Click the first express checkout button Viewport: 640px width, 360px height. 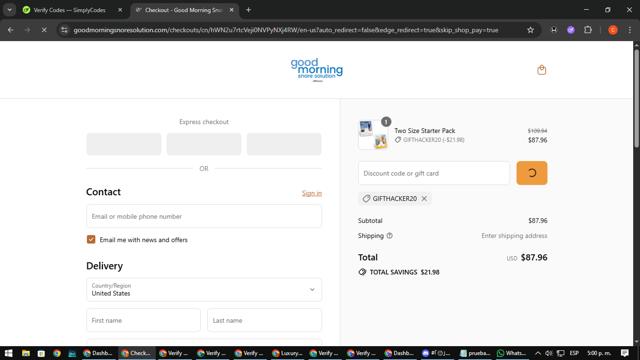(x=124, y=144)
